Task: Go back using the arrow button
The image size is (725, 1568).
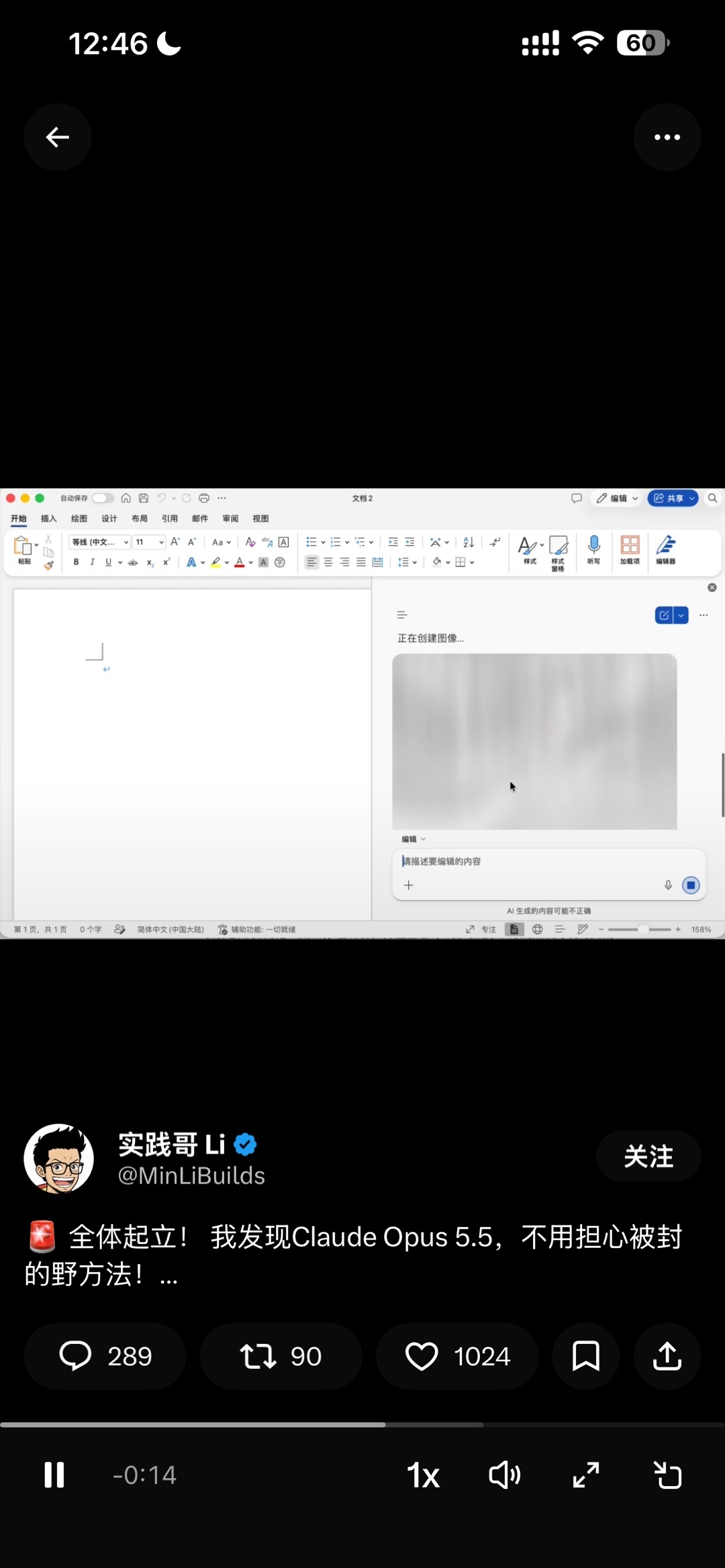Action: coord(58,138)
